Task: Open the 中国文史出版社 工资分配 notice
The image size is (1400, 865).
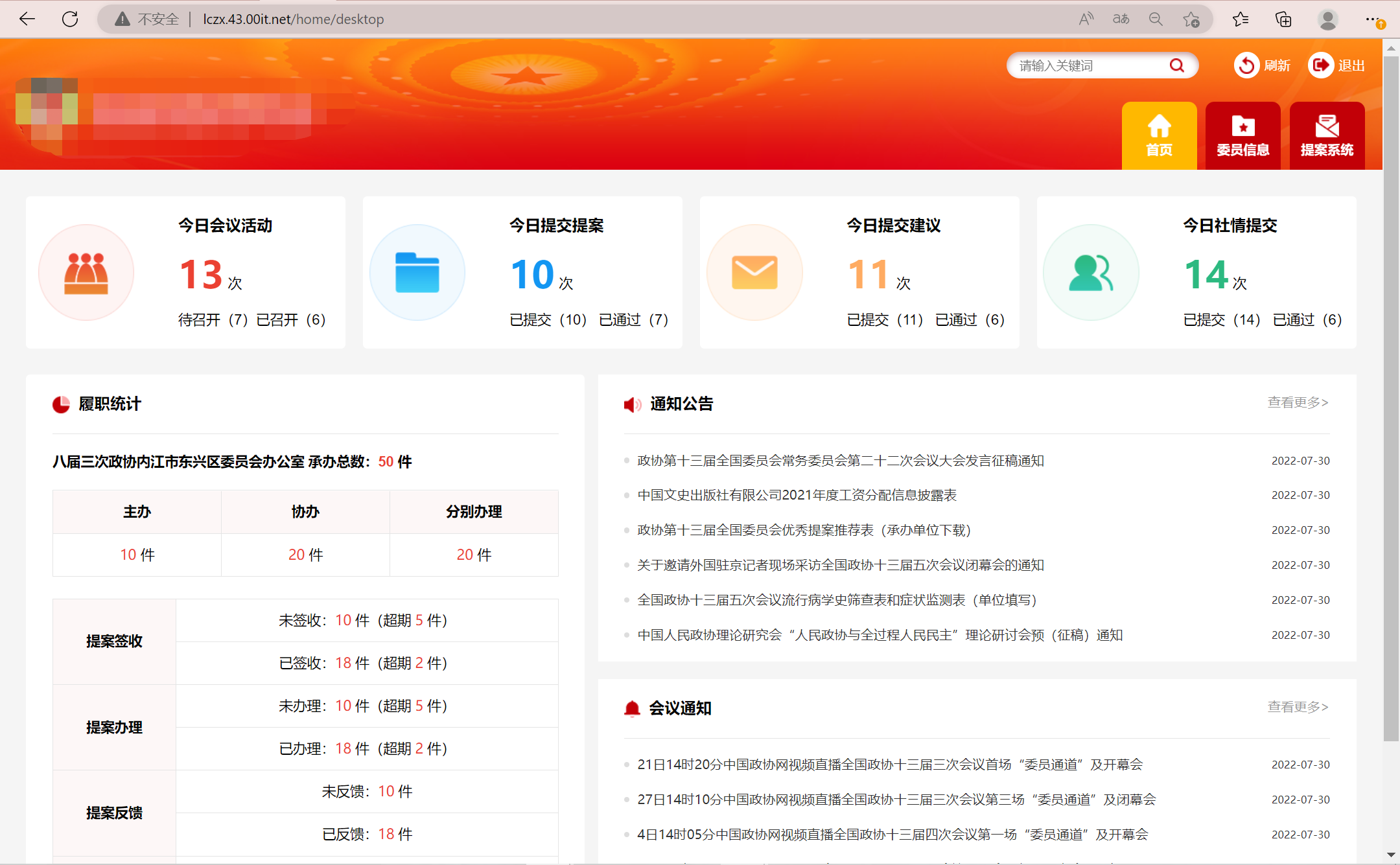Action: [x=797, y=495]
